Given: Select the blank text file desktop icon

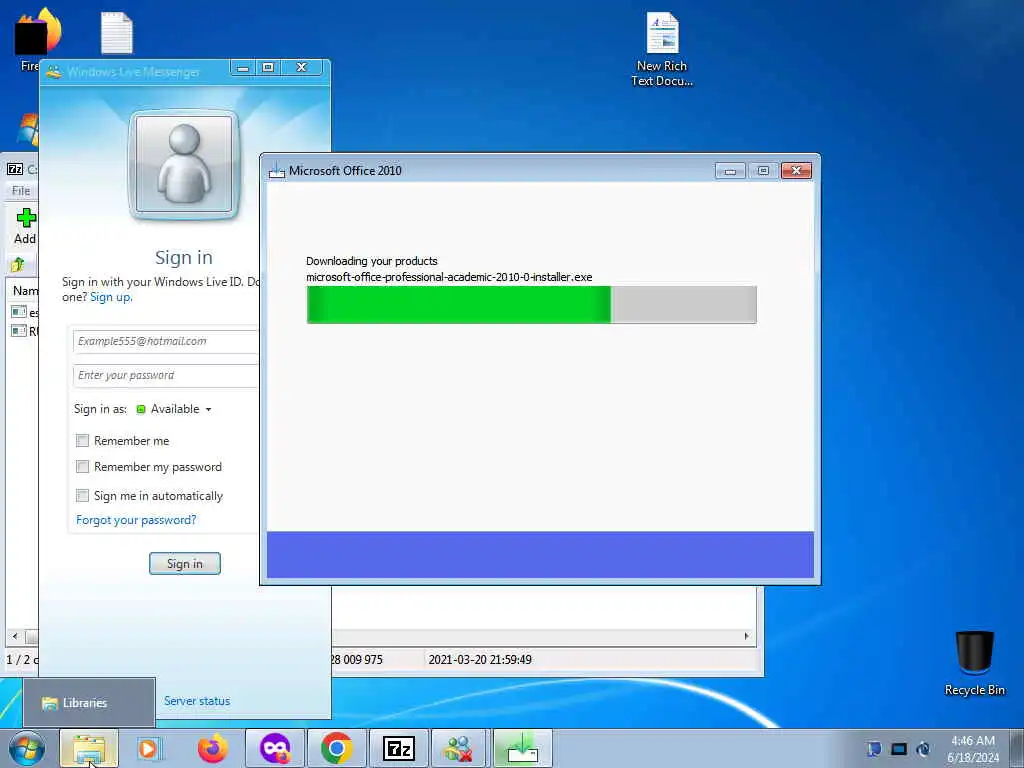Looking at the screenshot, I should [x=117, y=33].
